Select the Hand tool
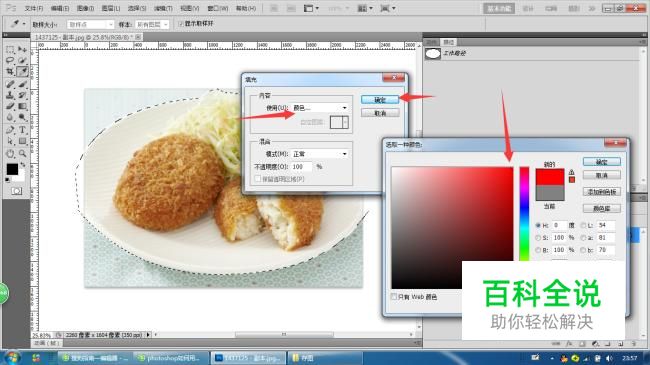This screenshot has height=365, width=650. [10, 154]
